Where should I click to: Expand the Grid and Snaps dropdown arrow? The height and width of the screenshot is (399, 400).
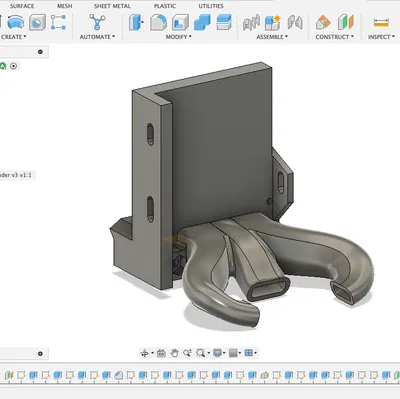(240, 353)
